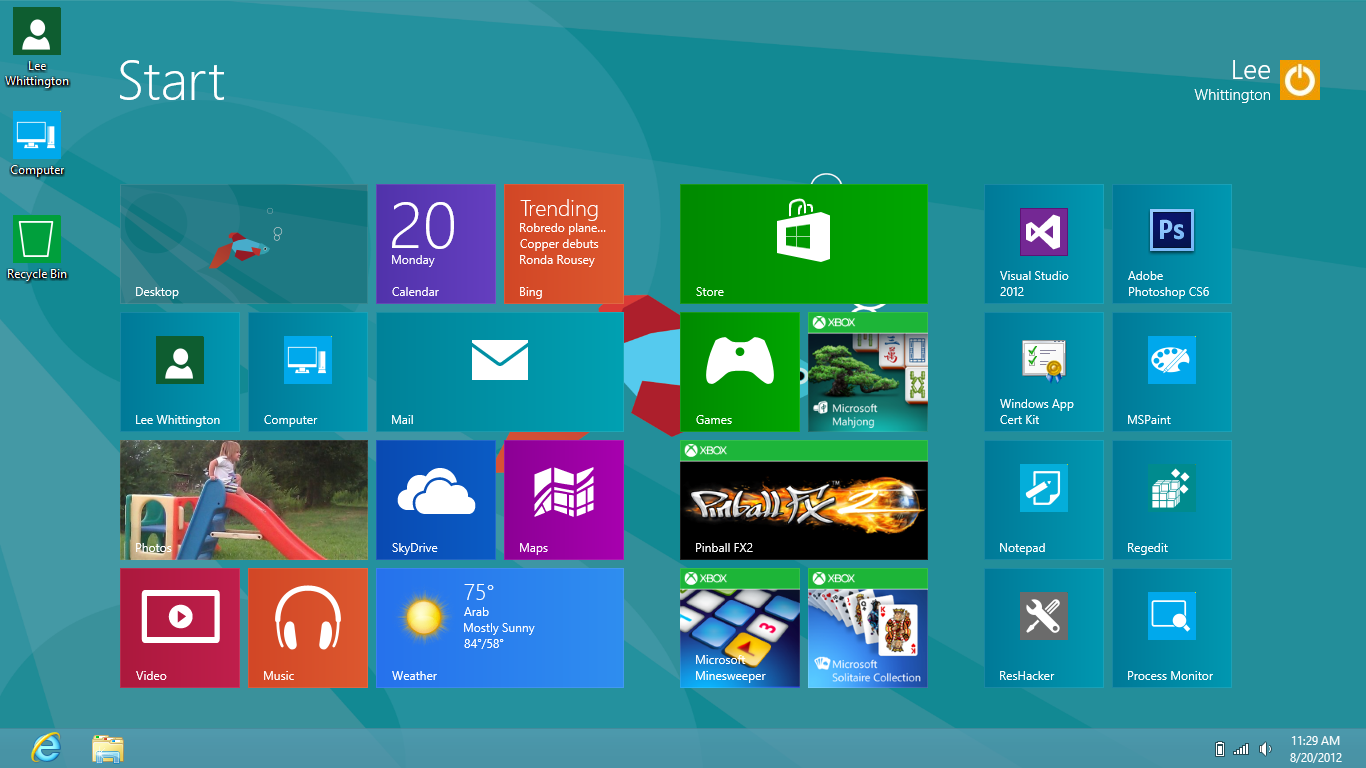Click the Lee Whittington user name
Image resolution: width=1366 pixels, height=768 pixels.
1232,81
